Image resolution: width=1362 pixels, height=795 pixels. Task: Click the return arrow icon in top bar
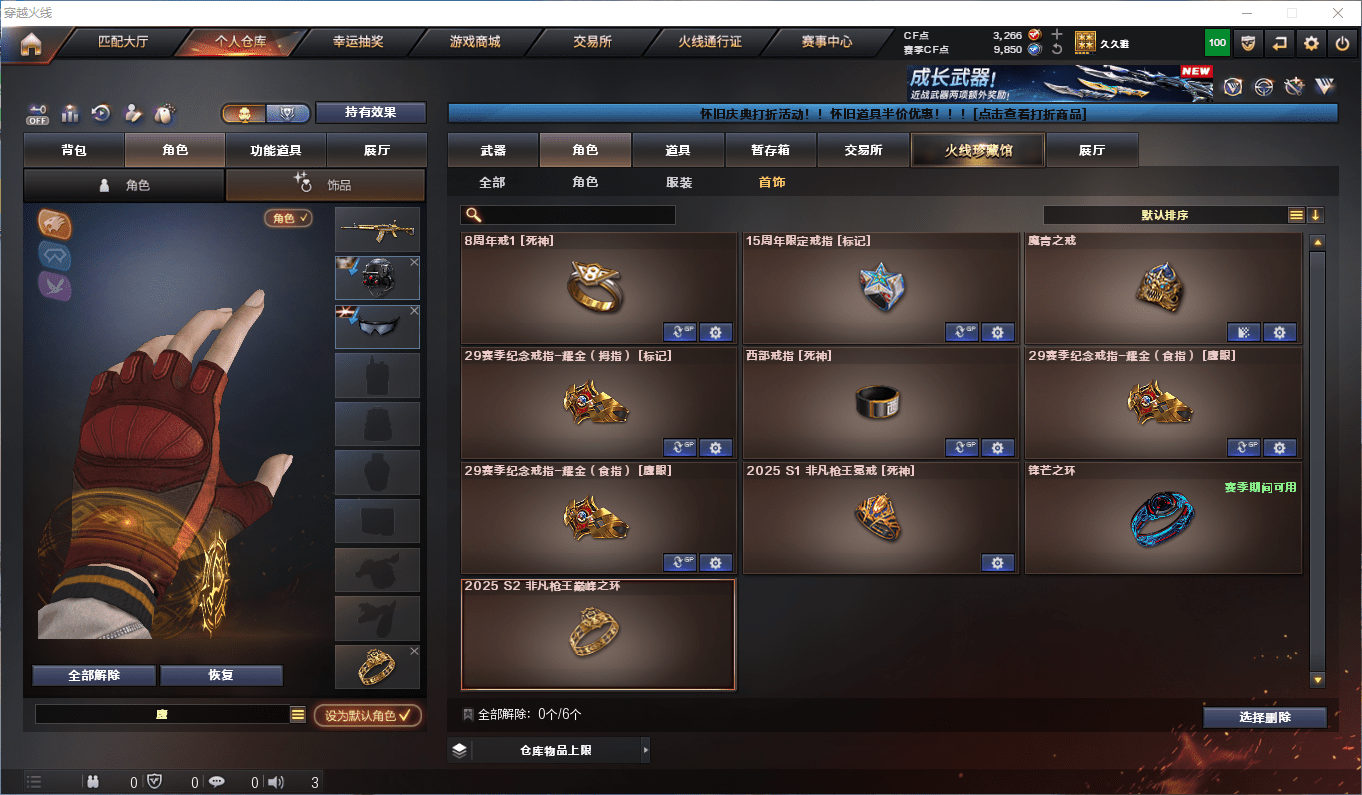(x=1279, y=43)
